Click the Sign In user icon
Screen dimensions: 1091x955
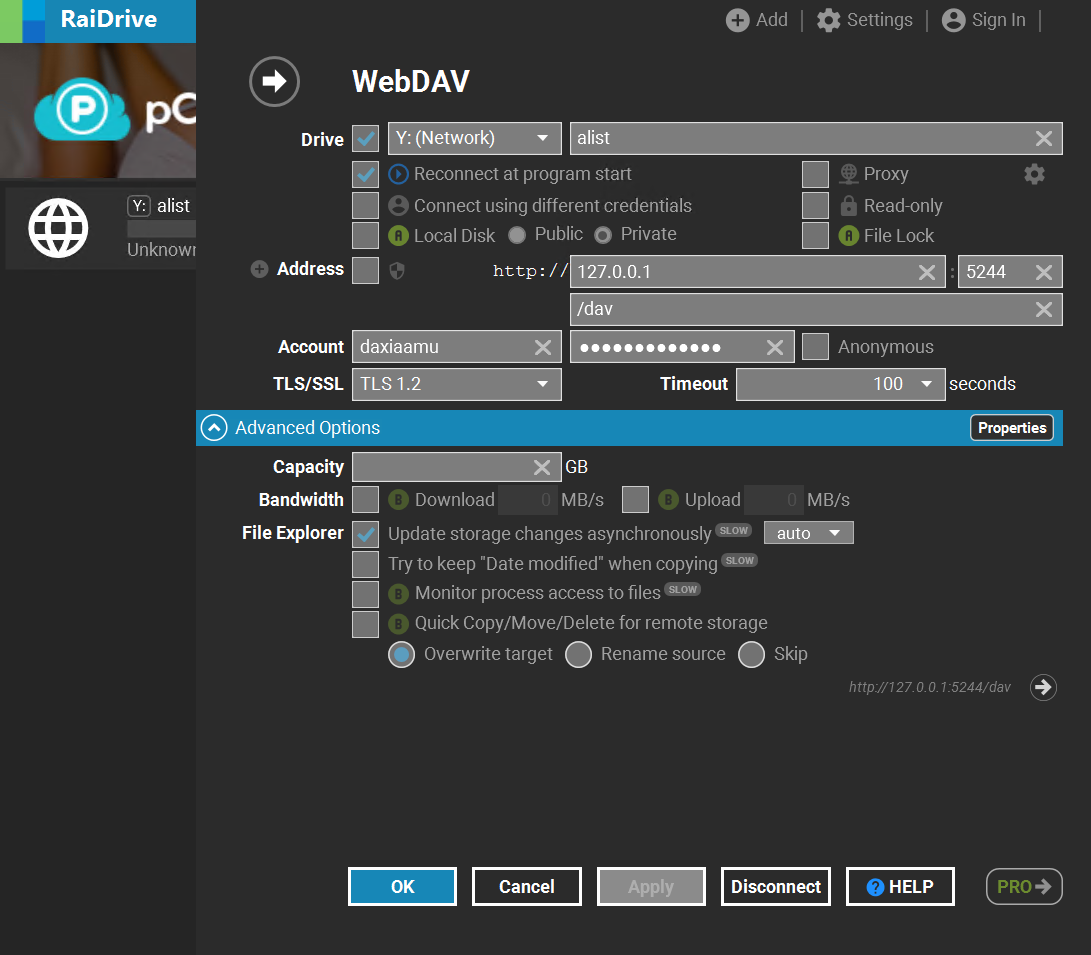click(953, 20)
